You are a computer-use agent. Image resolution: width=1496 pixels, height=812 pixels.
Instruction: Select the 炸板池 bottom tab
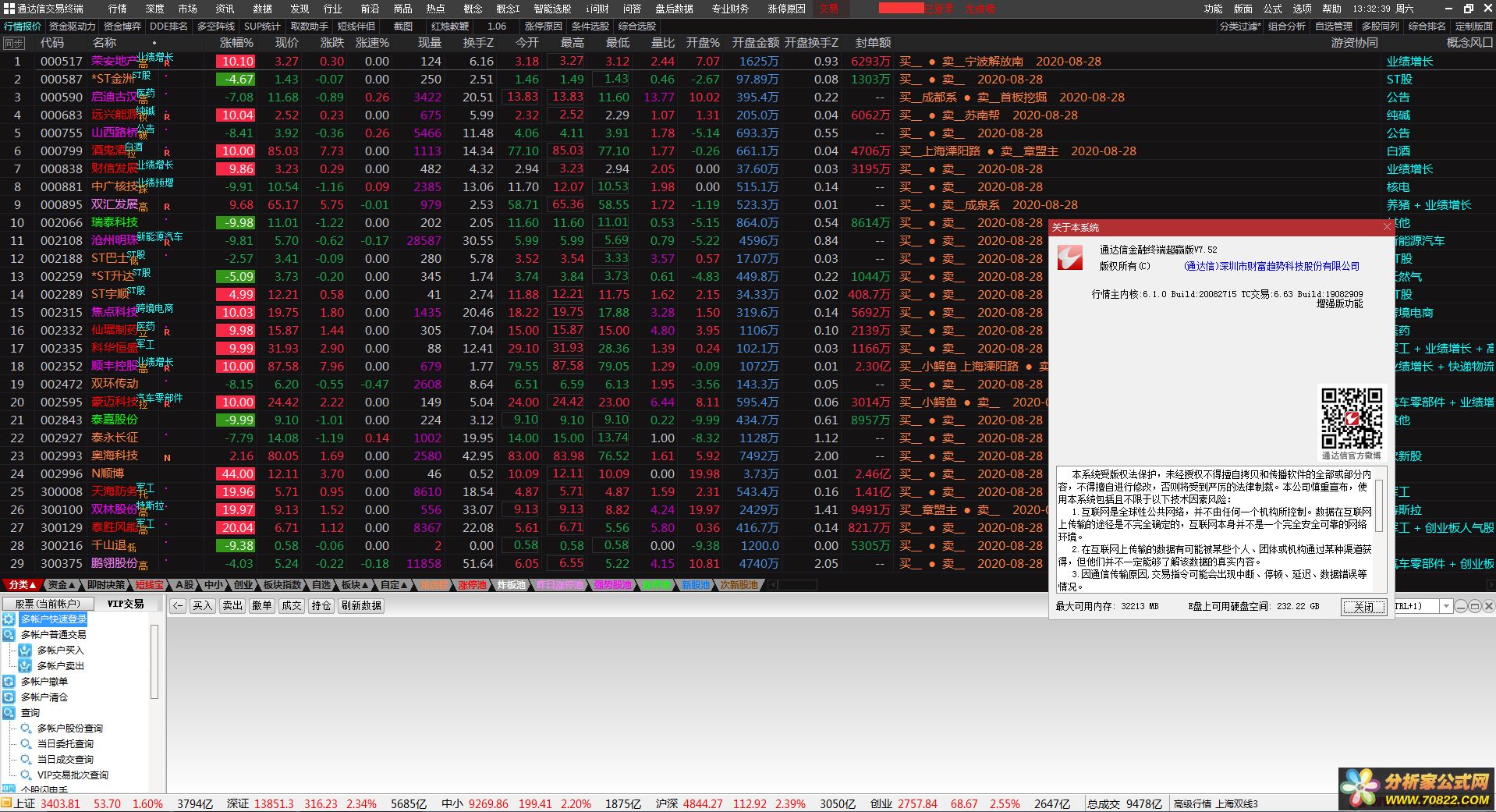(512, 584)
